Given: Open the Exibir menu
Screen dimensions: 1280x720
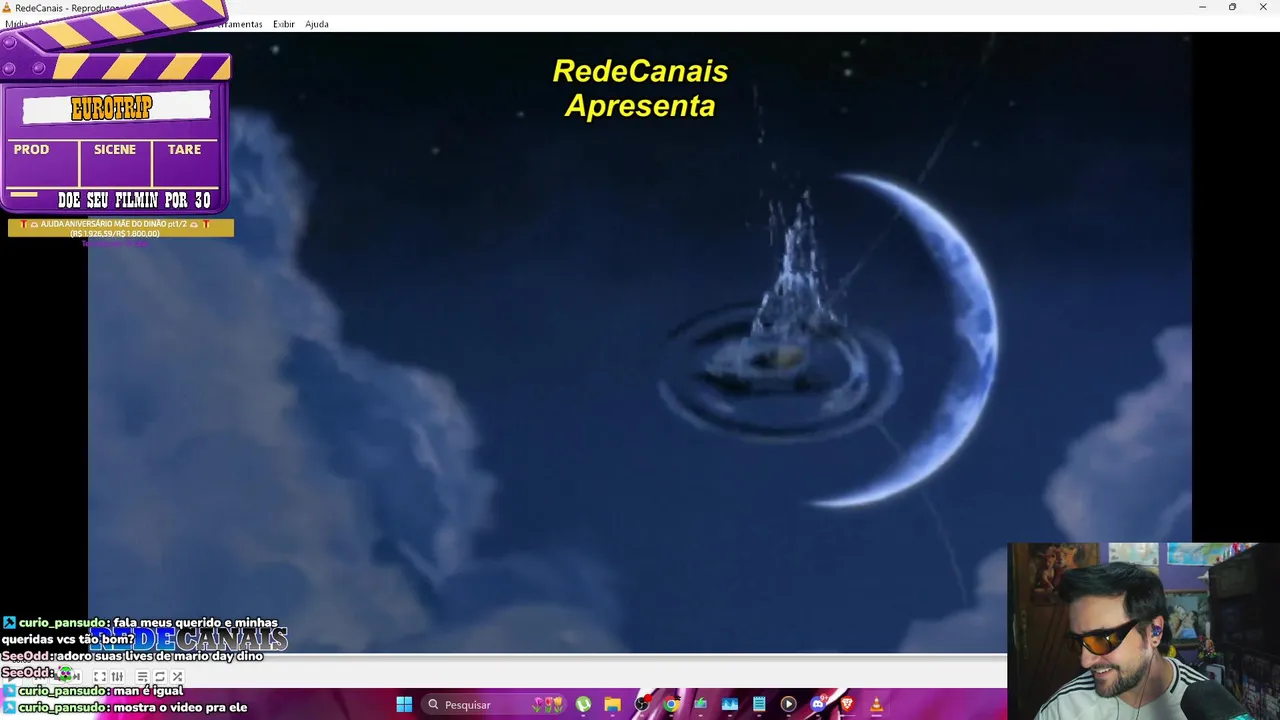Looking at the screenshot, I should [x=284, y=24].
